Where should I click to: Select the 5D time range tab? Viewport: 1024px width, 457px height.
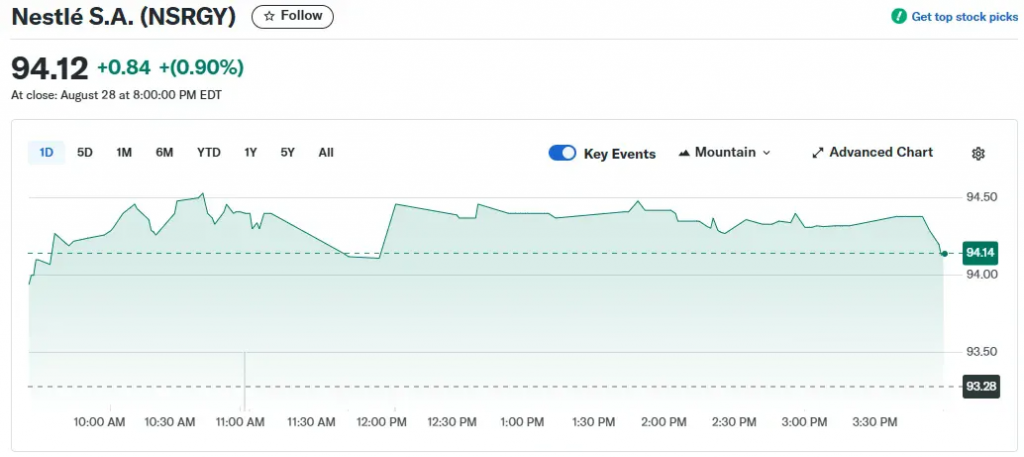[85, 153]
